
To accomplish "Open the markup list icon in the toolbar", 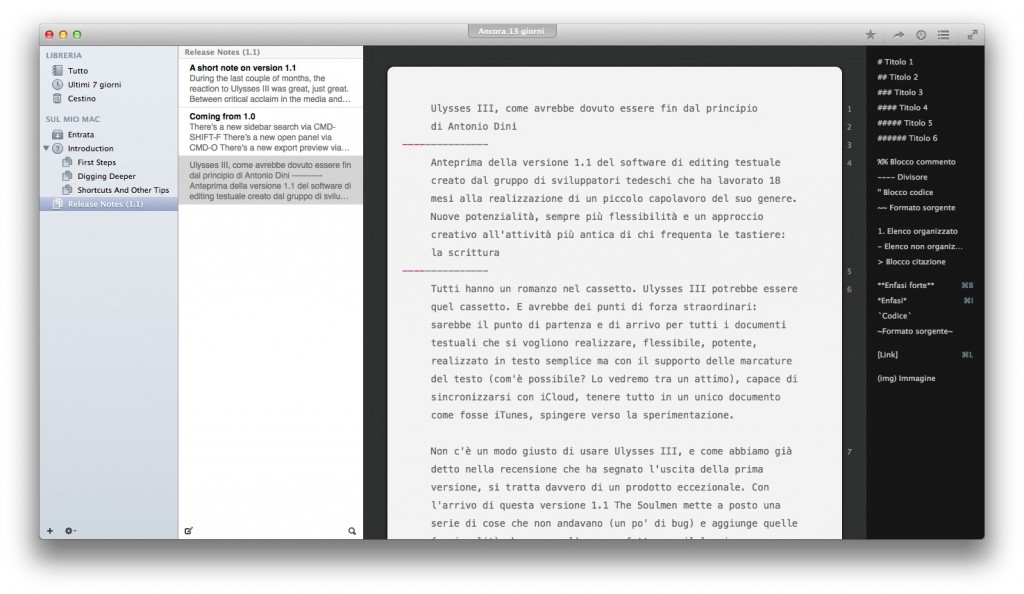I will point(943,33).
